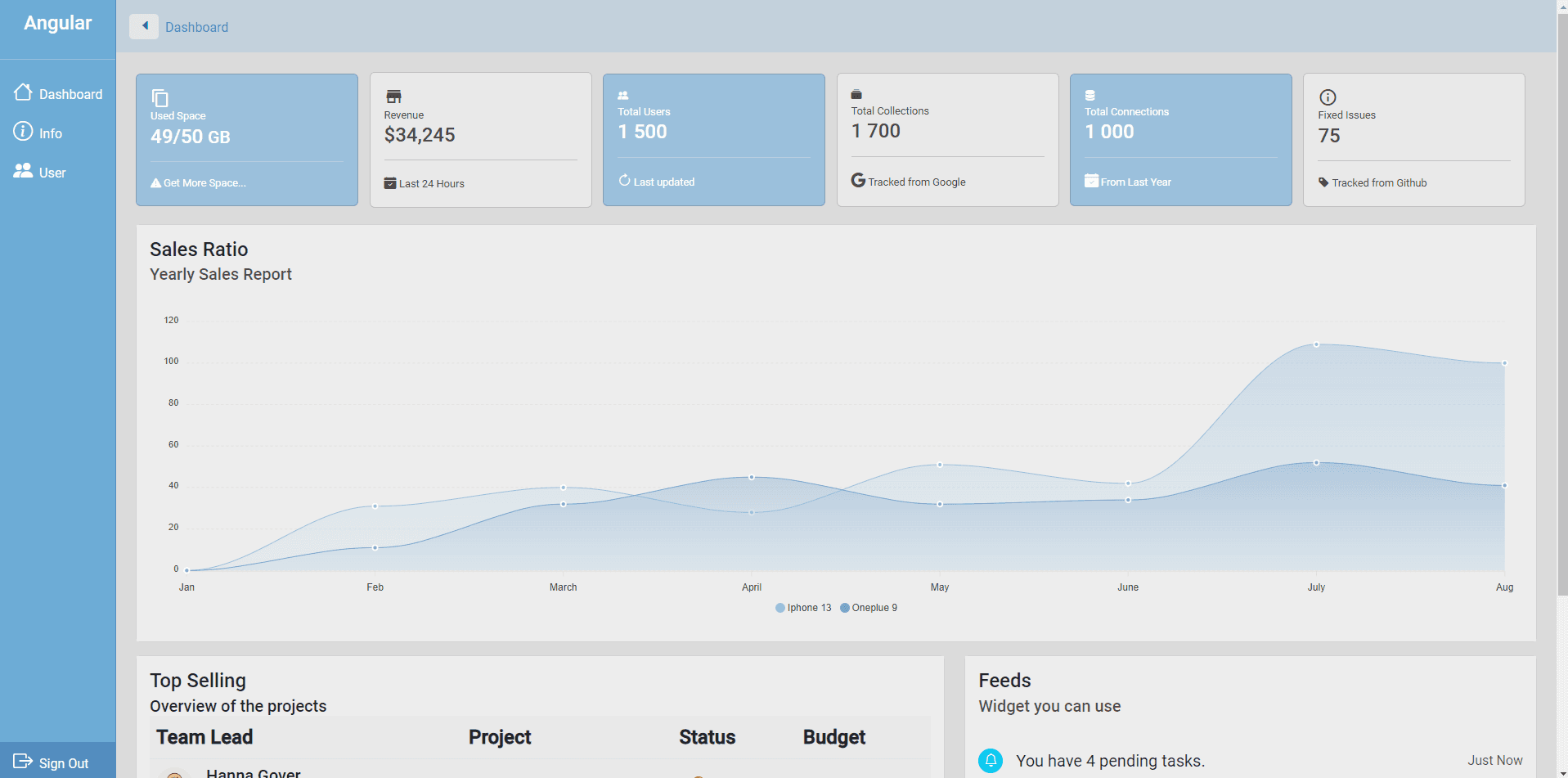Toggle the Oneplue 9 series in the chart legend
This screenshot has height=778, width=1568.
coord(869,607)
